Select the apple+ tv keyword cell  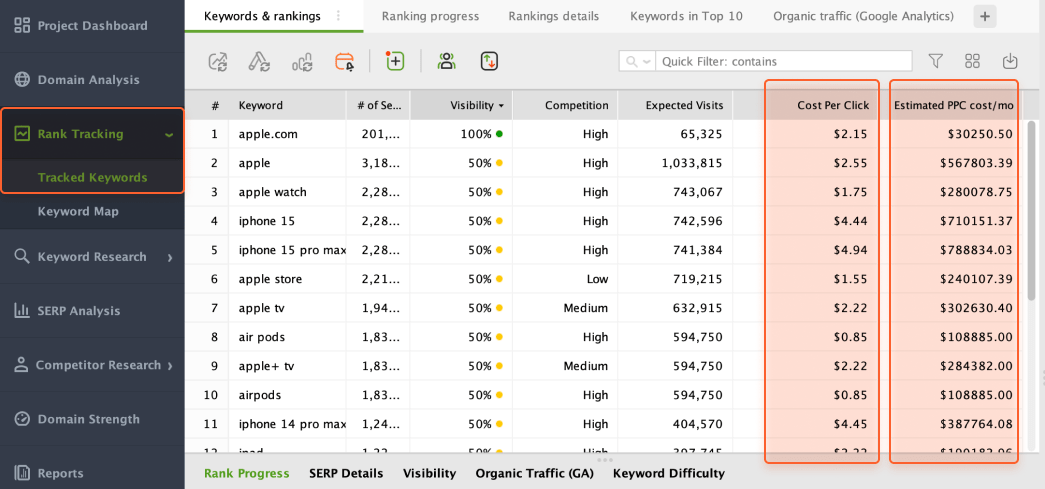pyautogui.click(x=288, y=366)
